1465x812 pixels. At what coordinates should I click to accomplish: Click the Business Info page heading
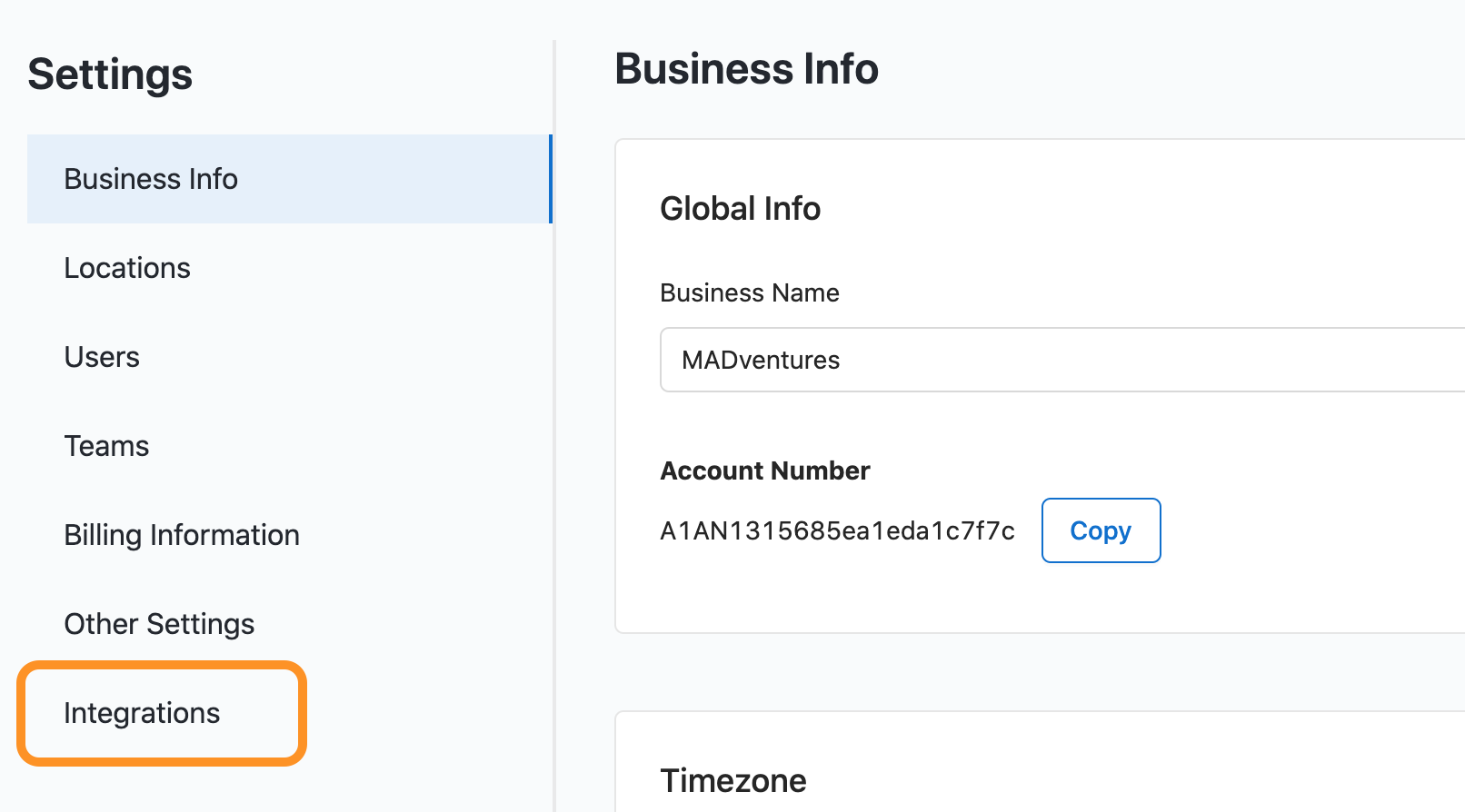click(746, 69)
